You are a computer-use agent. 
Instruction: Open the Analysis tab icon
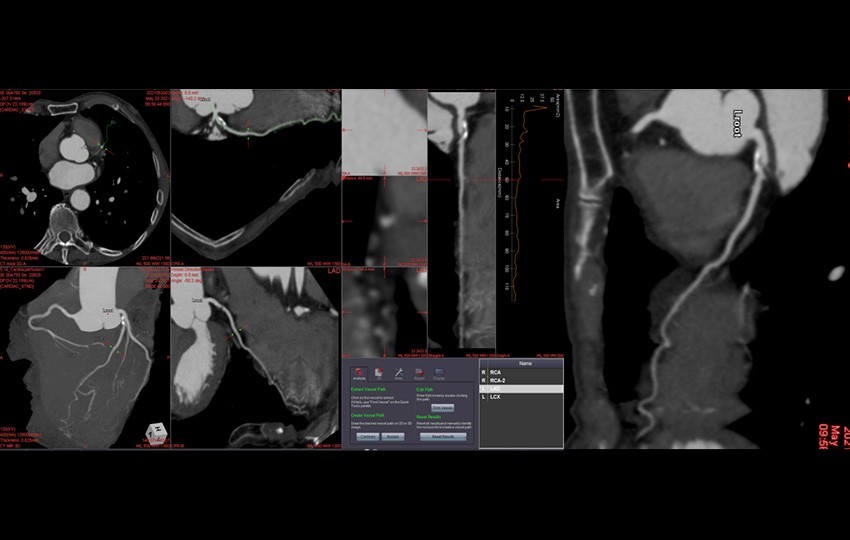pyautogui.click(x=358, y=374)
